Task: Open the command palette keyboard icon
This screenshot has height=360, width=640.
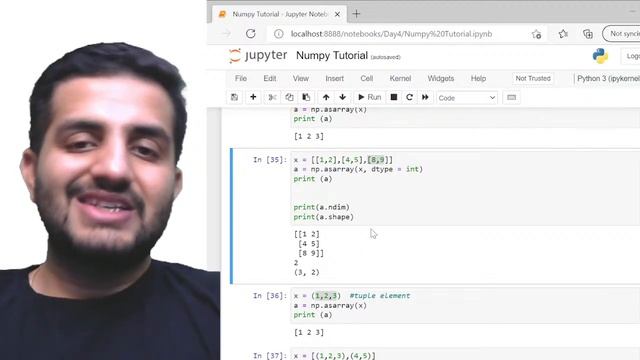Action: point(511,98)
